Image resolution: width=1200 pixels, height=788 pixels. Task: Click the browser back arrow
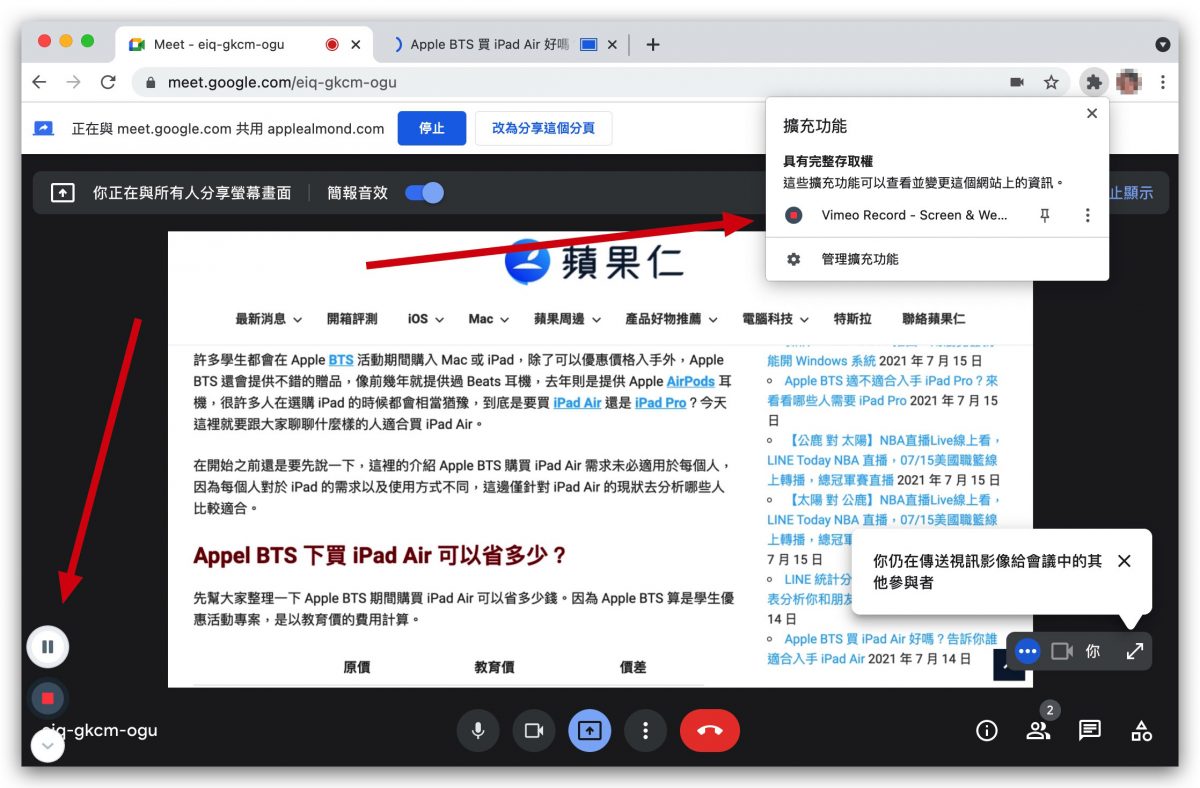tap(39, 82)
